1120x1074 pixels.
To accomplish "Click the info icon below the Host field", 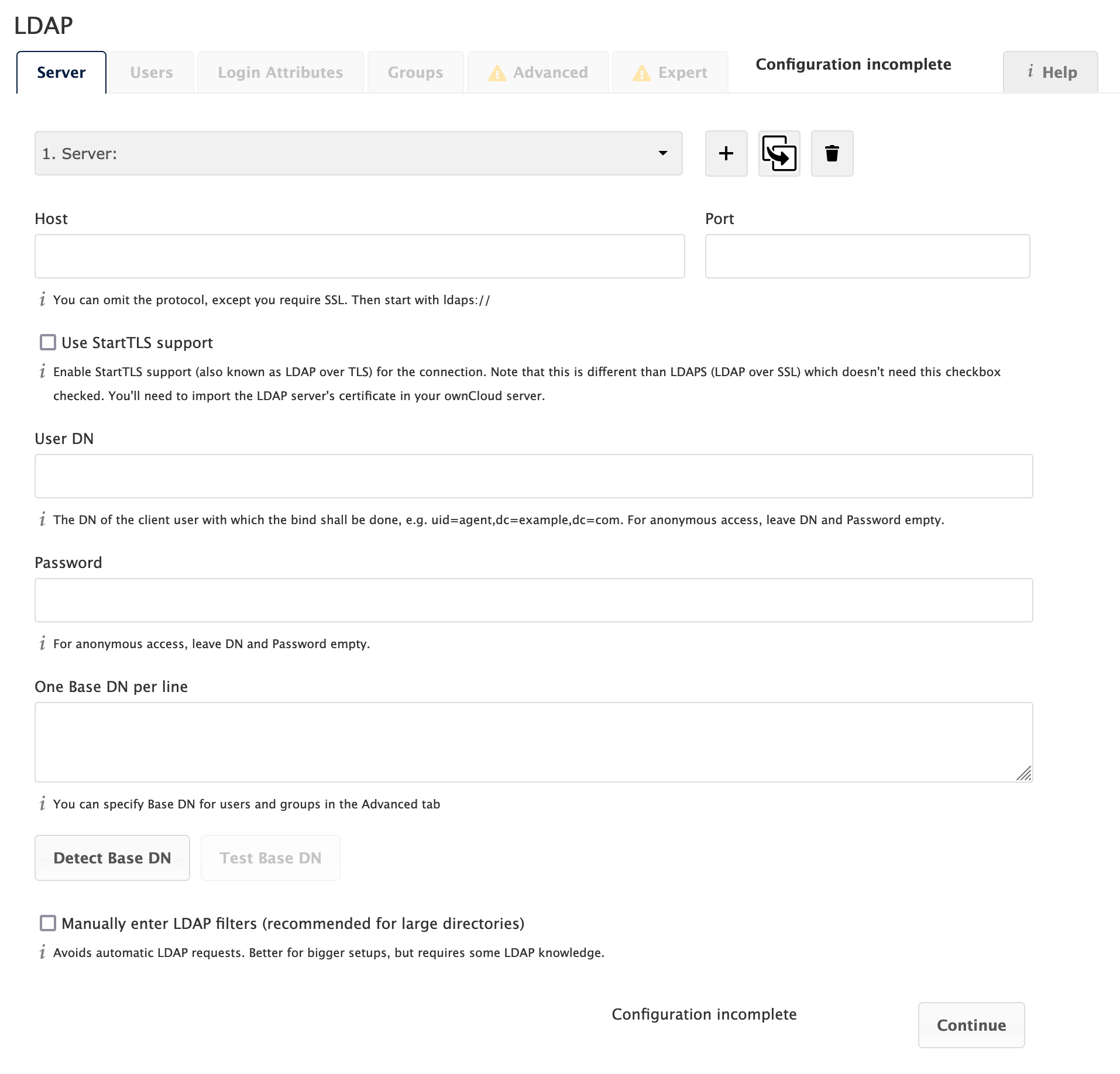I will (42, 300).
